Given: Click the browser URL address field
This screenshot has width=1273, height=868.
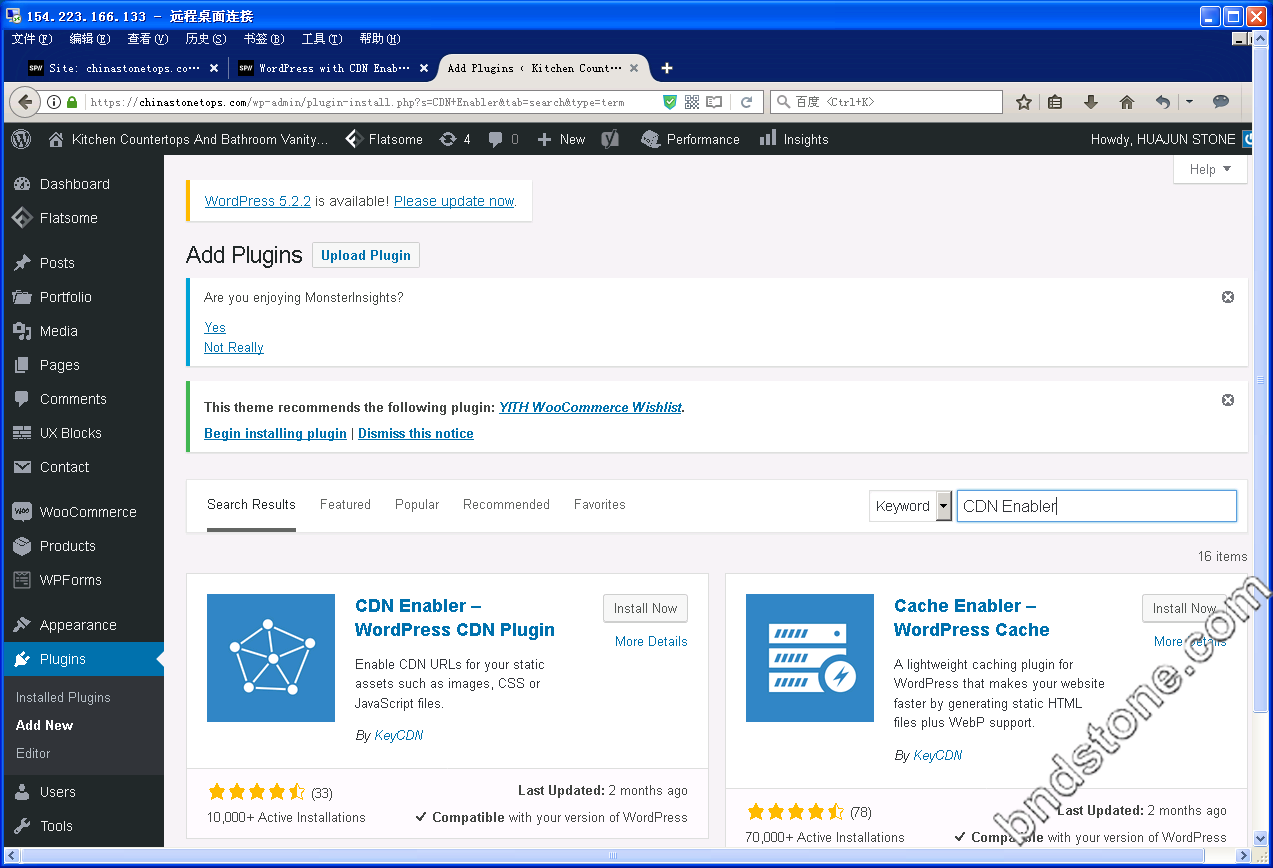Looking at the screenshot, I should [370, 102].
